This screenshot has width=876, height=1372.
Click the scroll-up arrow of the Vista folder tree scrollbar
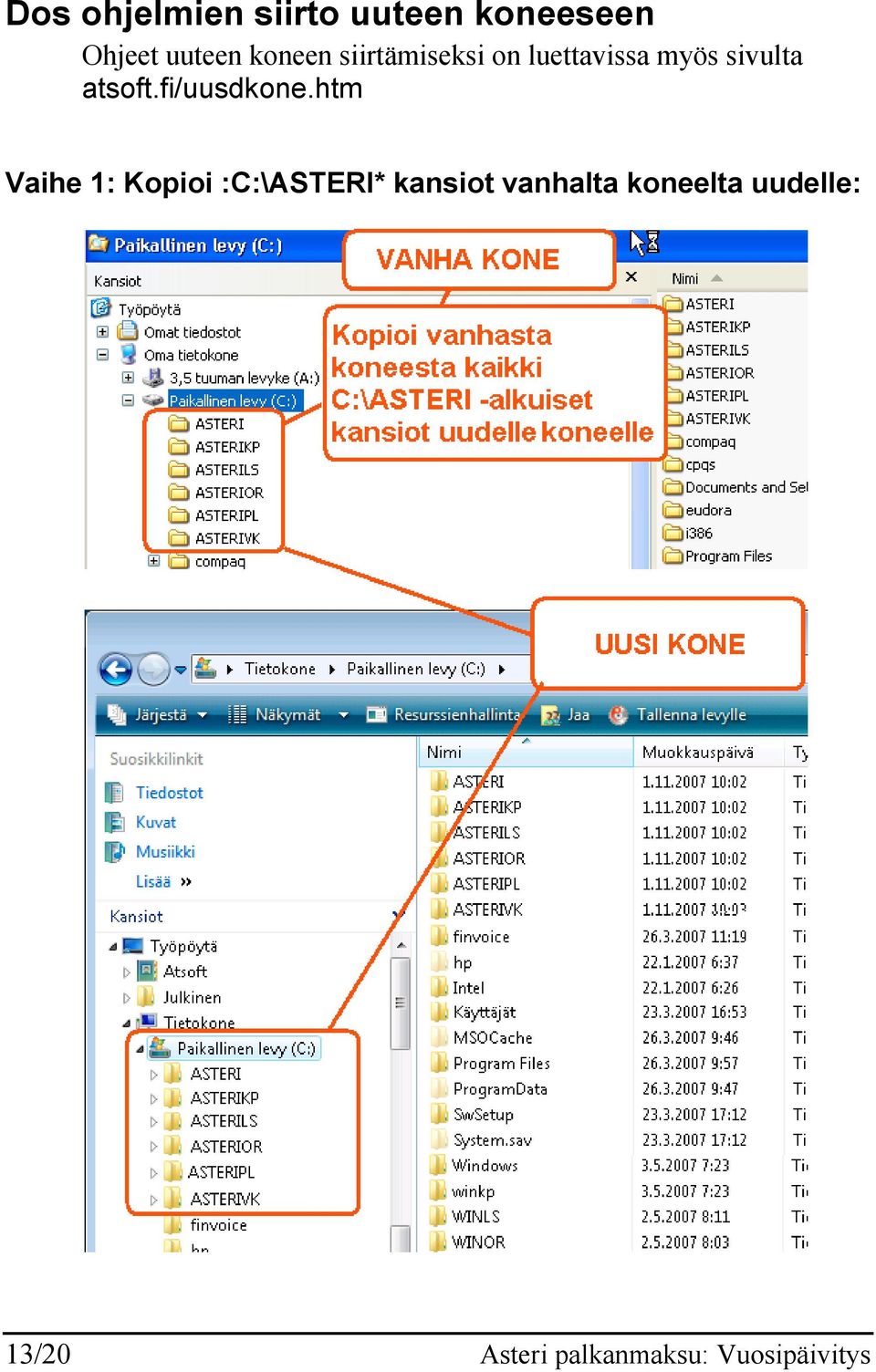tap(401, 945)
